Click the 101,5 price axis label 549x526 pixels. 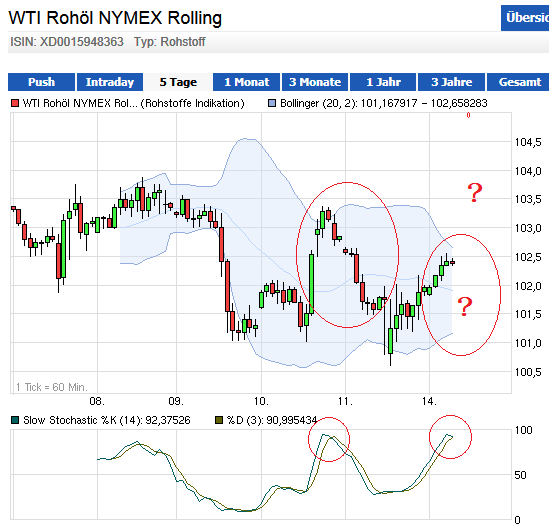pos(528,314)
